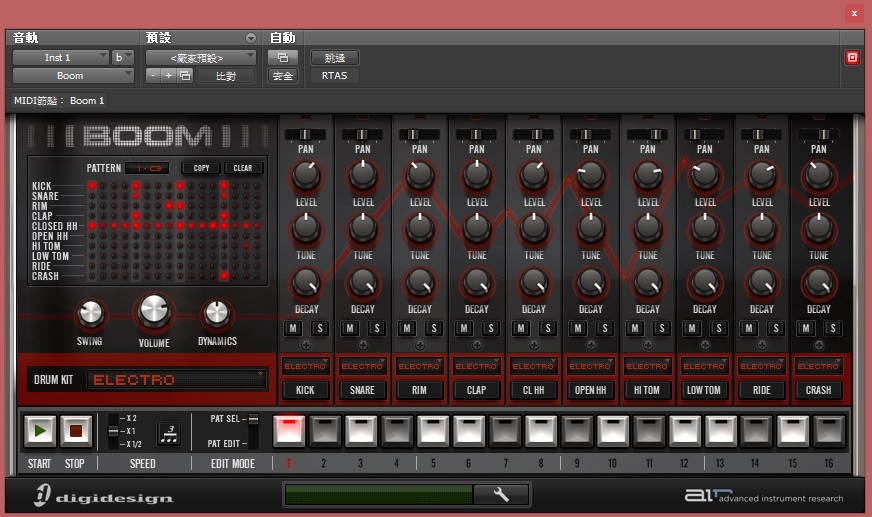Image resolution: width=872 pixels, height=517 pixels.
Task: Open the SNARE channel ELECTRO kit selector
Action: (x=362, y=366)
